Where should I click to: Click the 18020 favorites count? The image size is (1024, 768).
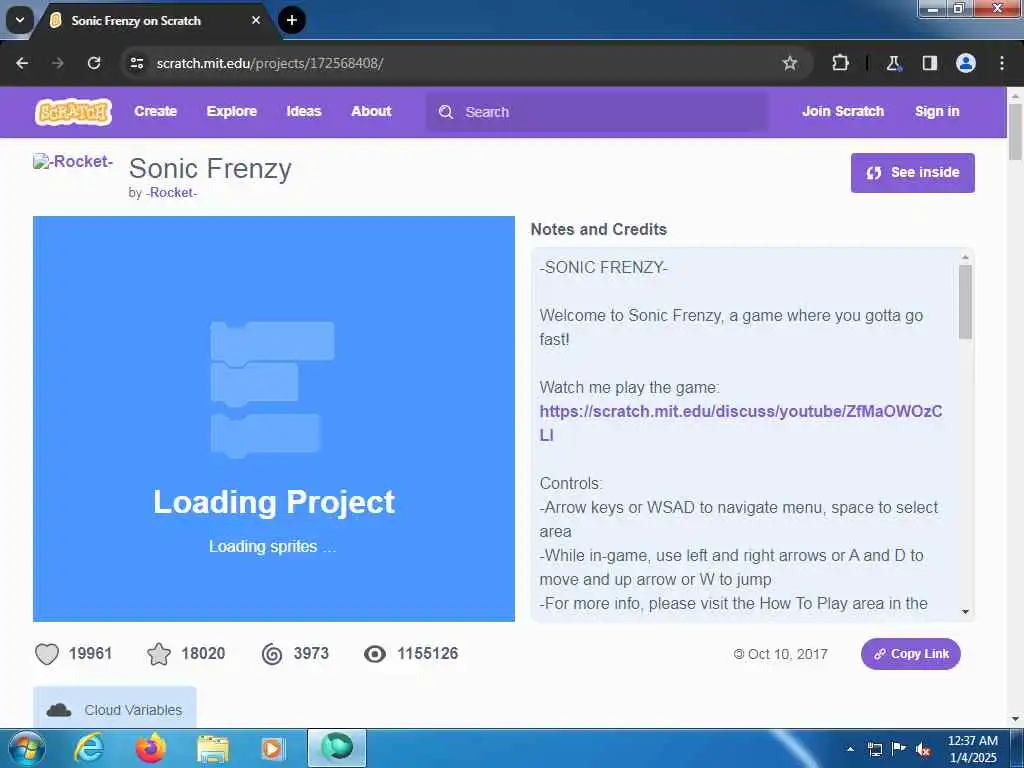point(203,654)
